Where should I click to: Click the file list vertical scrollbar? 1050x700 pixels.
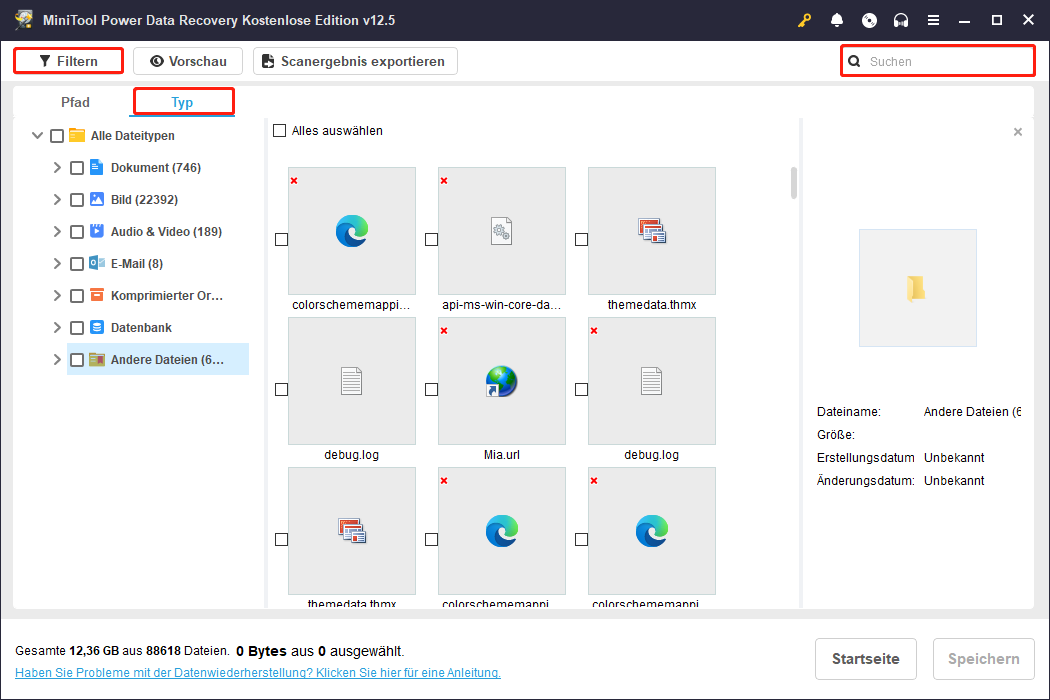point(794,183)
